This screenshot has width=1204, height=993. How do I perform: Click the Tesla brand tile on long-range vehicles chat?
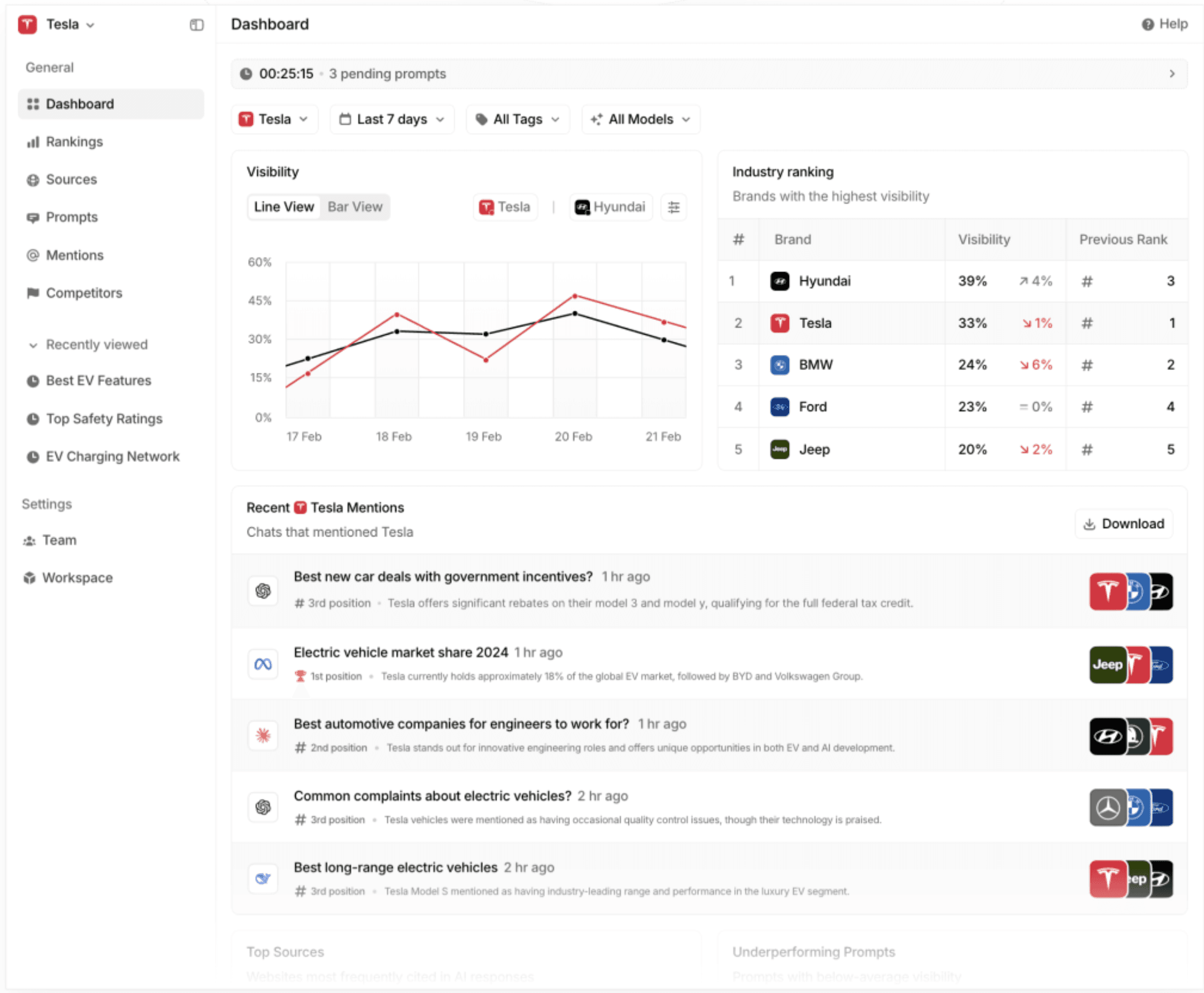[1108, 879]
